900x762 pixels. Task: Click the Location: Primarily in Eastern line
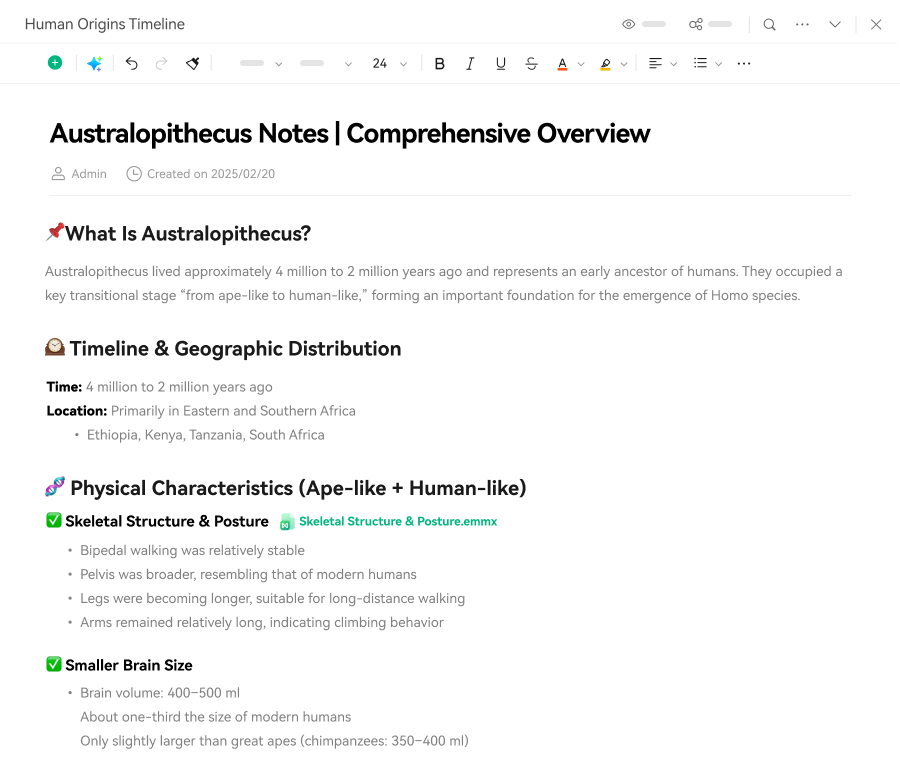coord(201,411)
